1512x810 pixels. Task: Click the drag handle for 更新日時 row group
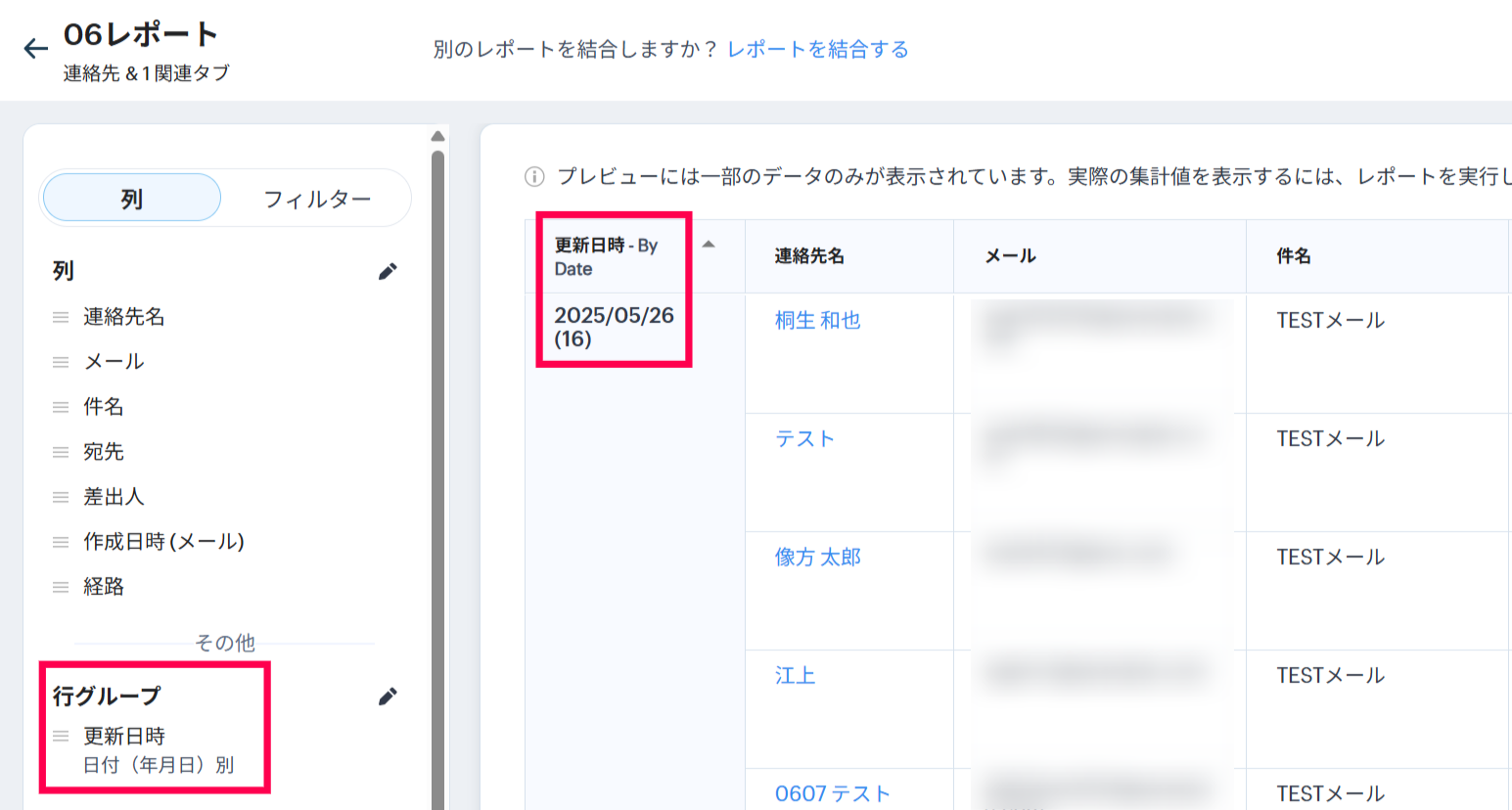click(61, 737)
